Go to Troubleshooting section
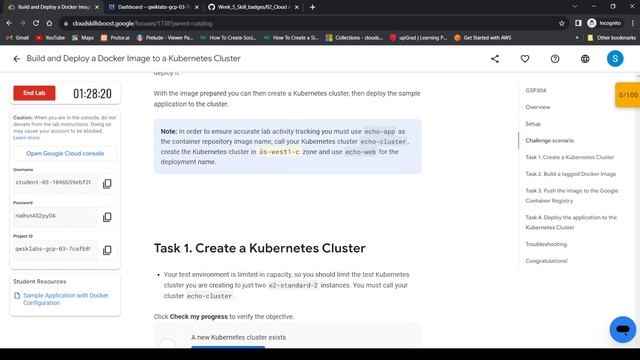This screenshot has width=640, height=360. pyautogui.click(x=546, y=244)
